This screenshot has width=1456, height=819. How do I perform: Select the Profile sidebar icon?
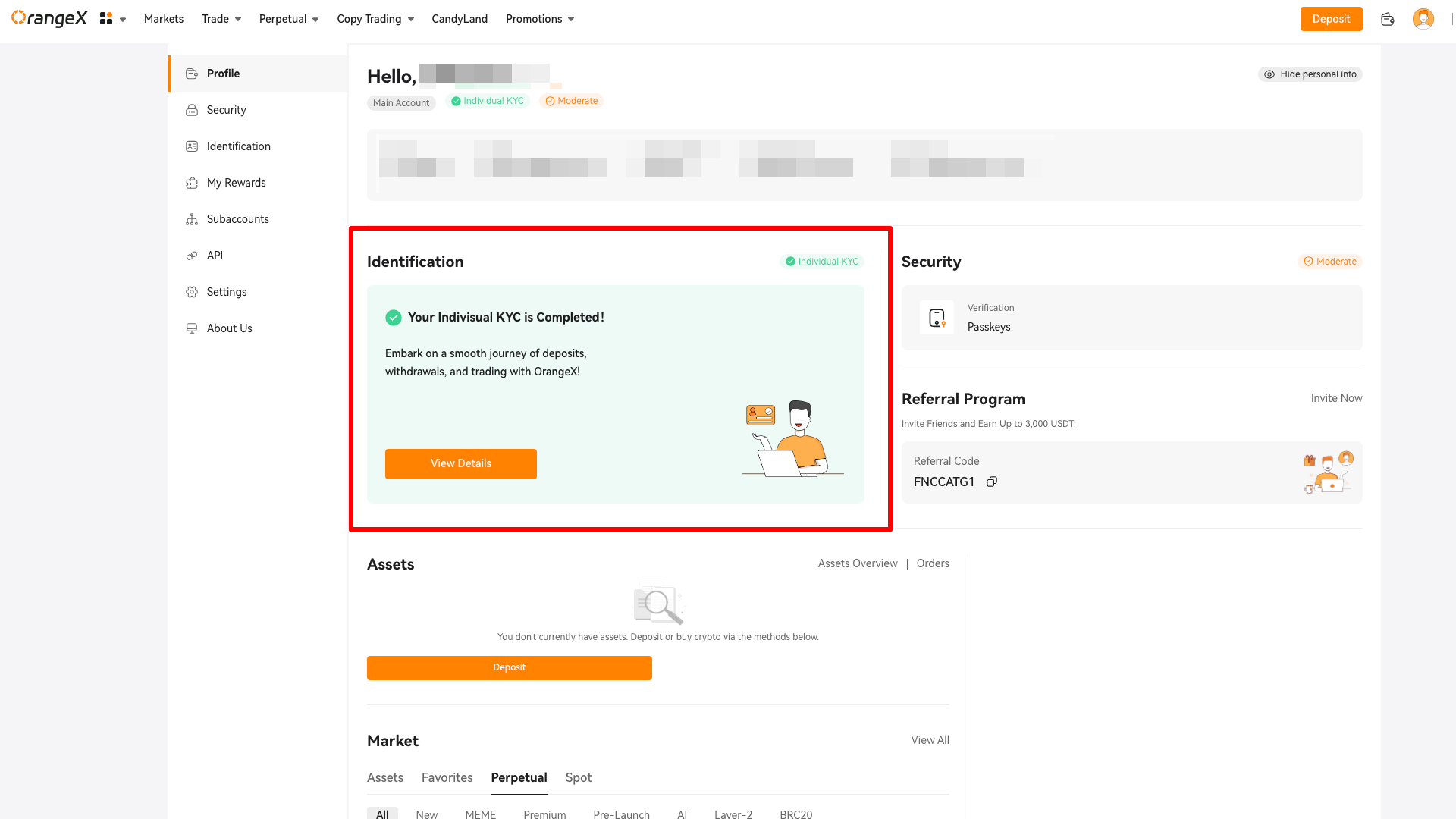click(192, 74)
